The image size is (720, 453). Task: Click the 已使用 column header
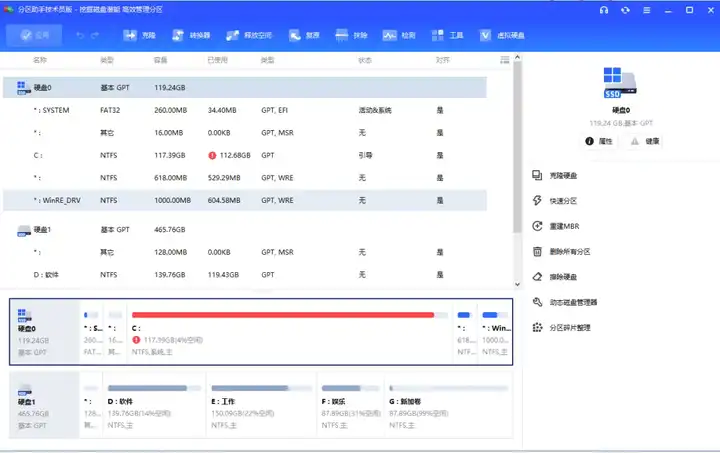pyautogui.click(x=218, y=60)
